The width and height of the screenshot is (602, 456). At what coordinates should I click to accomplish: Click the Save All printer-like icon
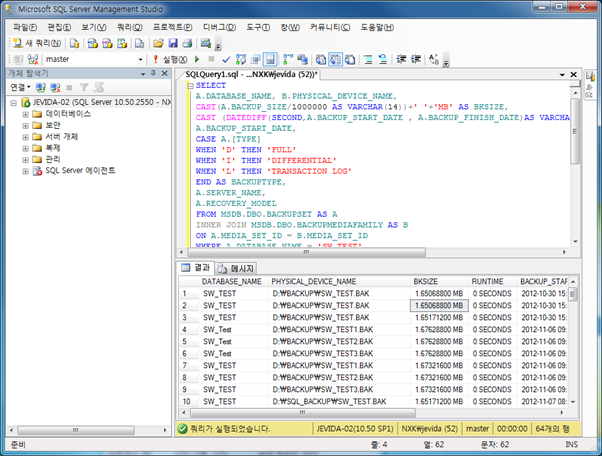[x=187, y=43]
